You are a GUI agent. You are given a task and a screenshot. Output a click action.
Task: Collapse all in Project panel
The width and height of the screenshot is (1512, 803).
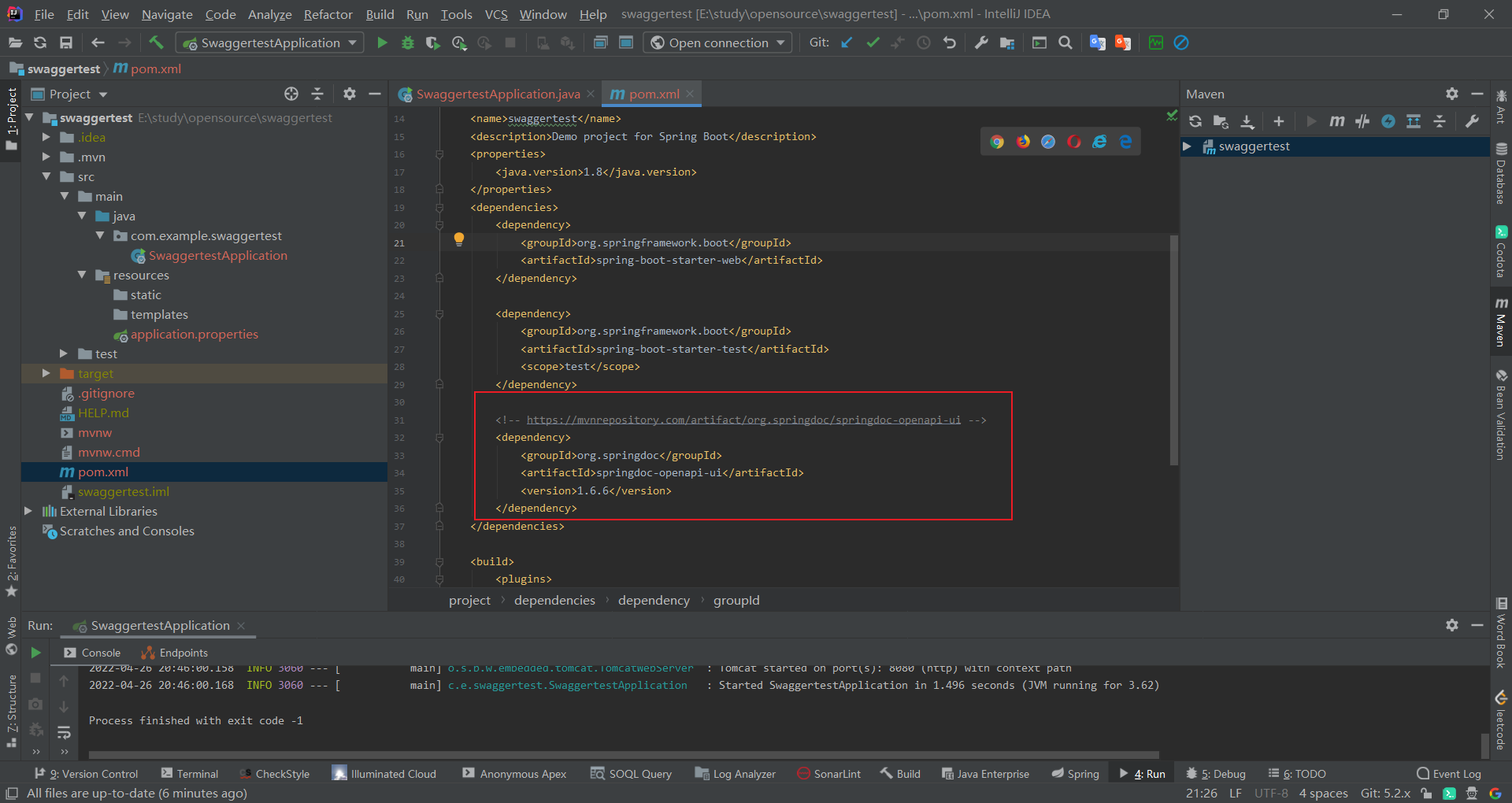click(317, 94)
